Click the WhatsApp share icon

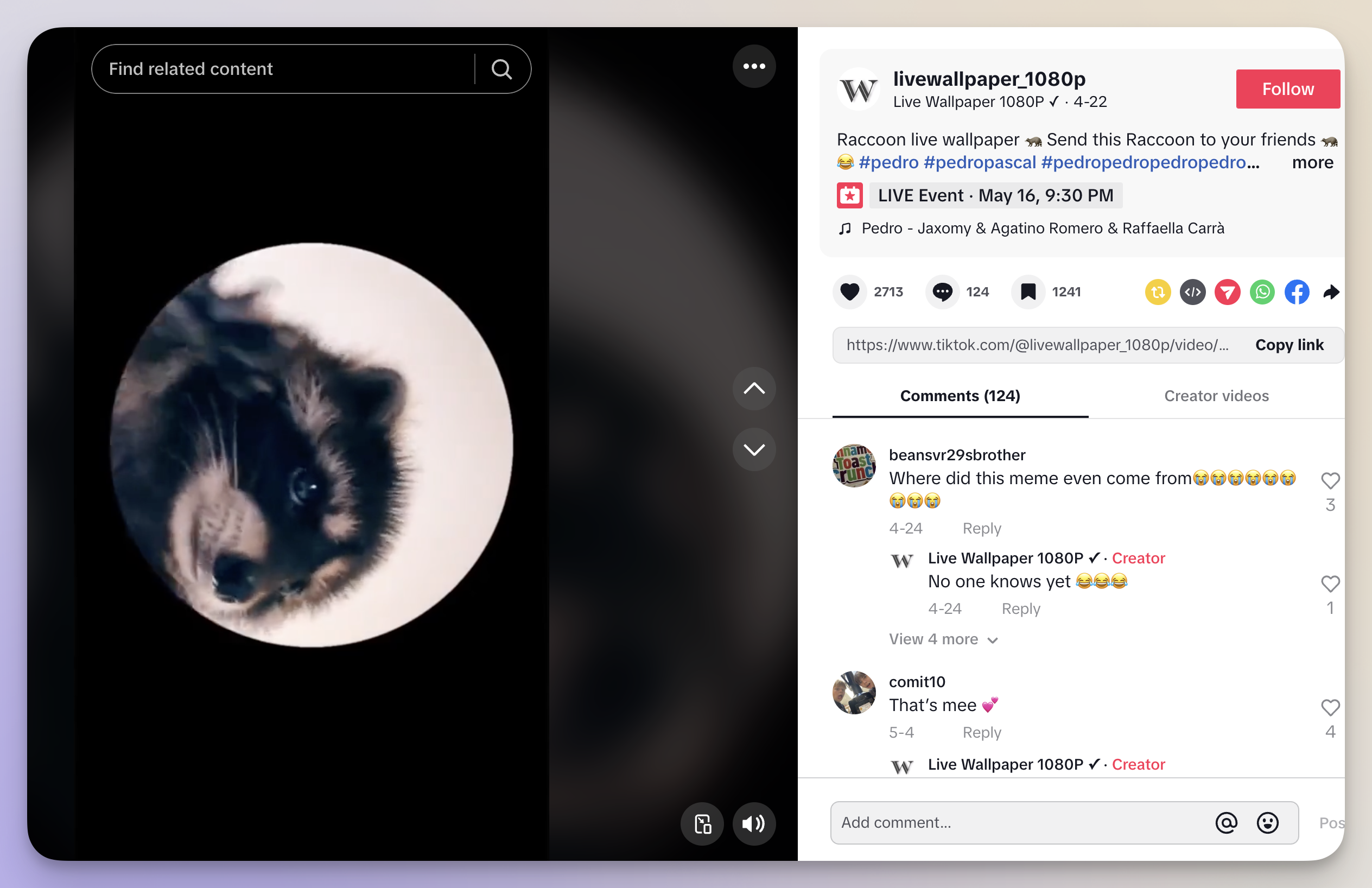1262,292
